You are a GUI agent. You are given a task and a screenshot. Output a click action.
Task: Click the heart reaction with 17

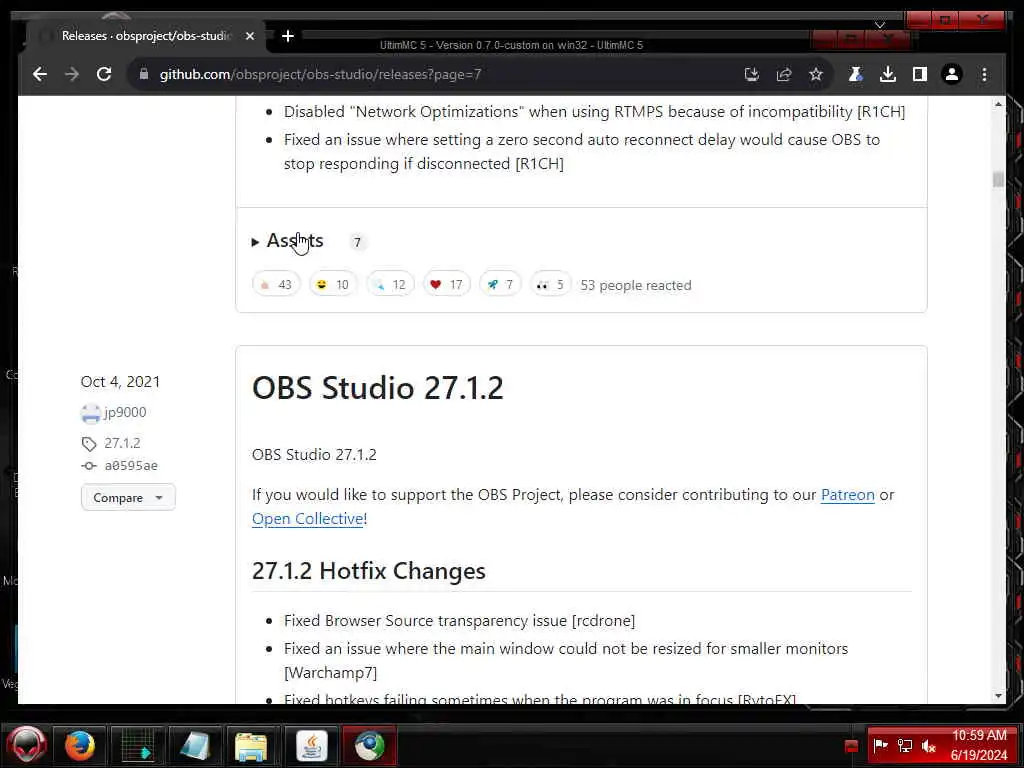click(x=447, y=285)
